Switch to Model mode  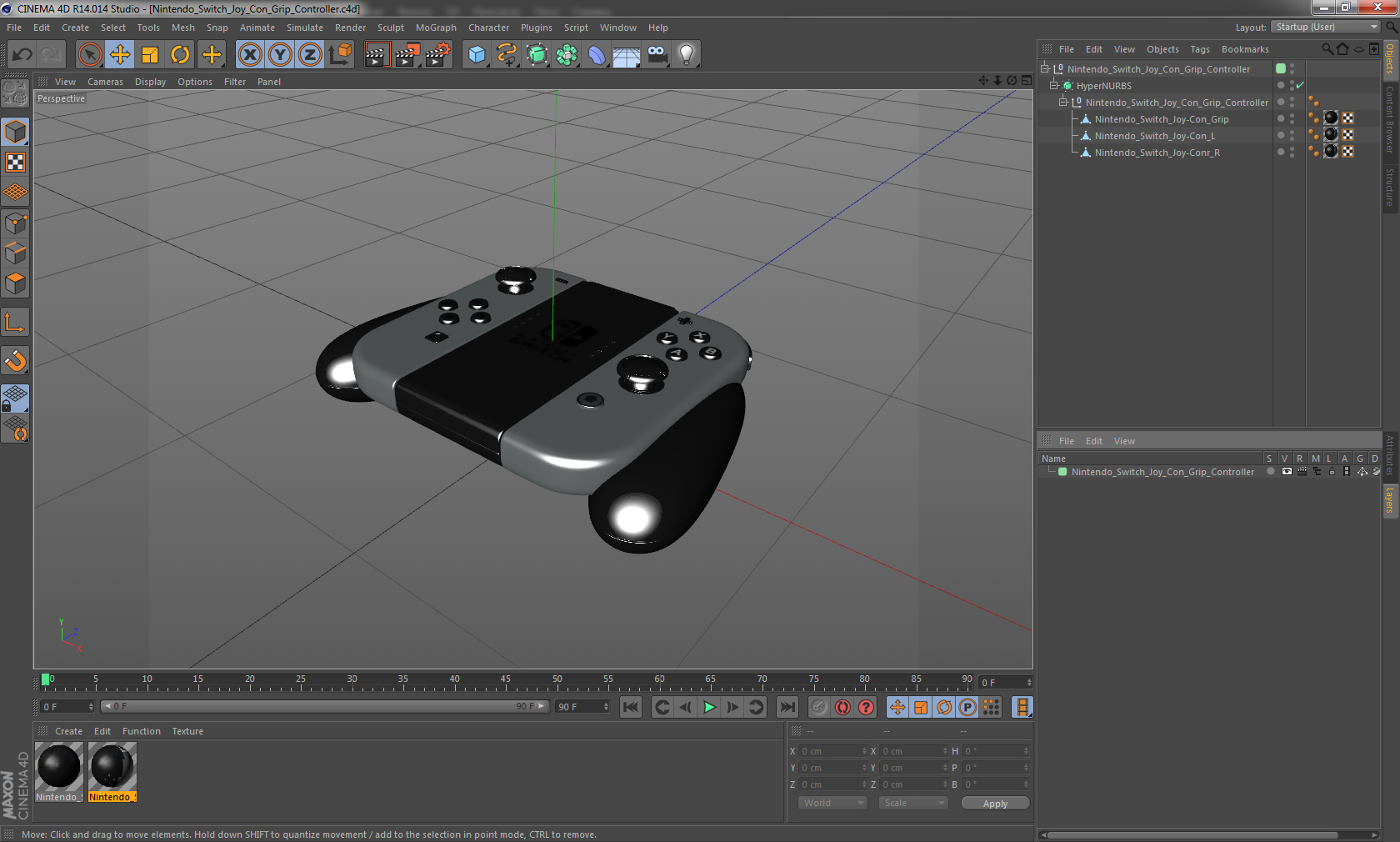(15, 132)
